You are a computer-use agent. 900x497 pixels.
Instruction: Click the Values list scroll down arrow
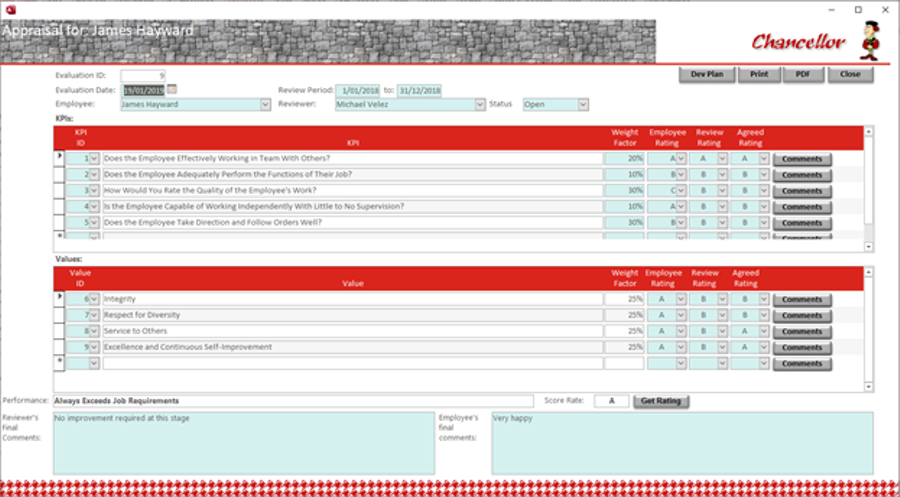(x=868, y=387)
